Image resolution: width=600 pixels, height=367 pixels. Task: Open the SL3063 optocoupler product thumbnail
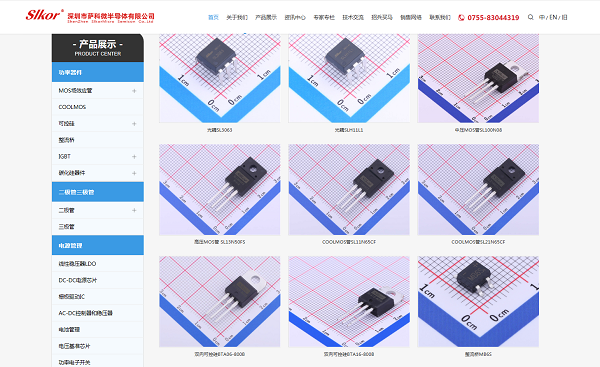[220, 78]
